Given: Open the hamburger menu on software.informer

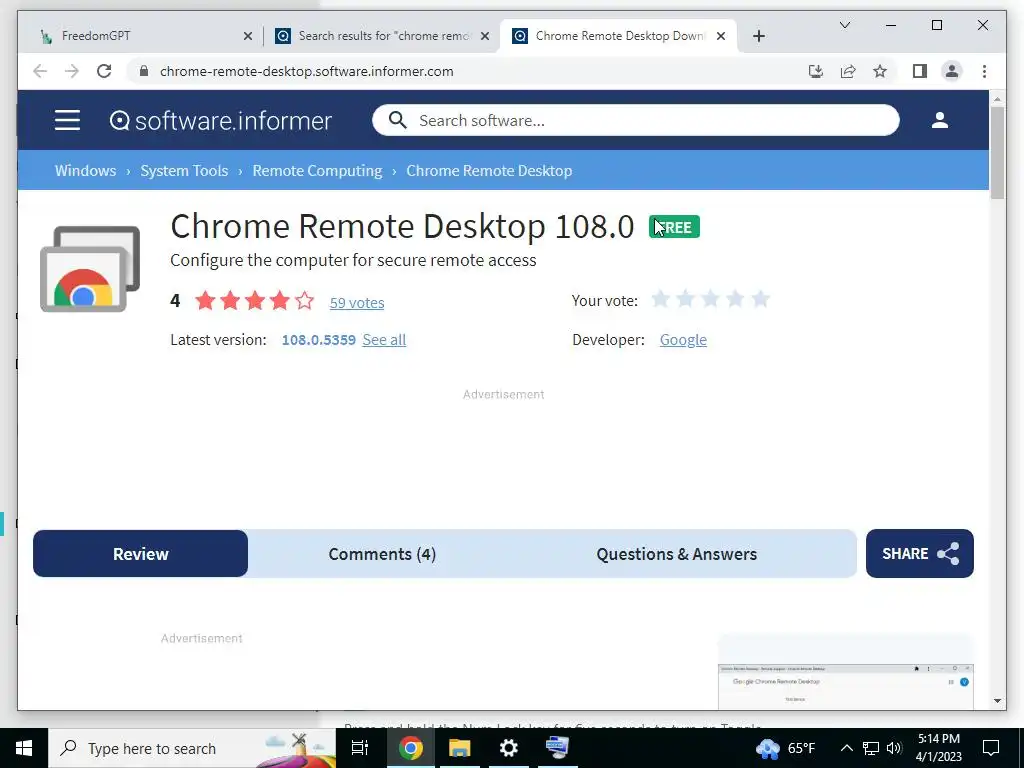Looking at the screenshot, I should pos(67,120).
